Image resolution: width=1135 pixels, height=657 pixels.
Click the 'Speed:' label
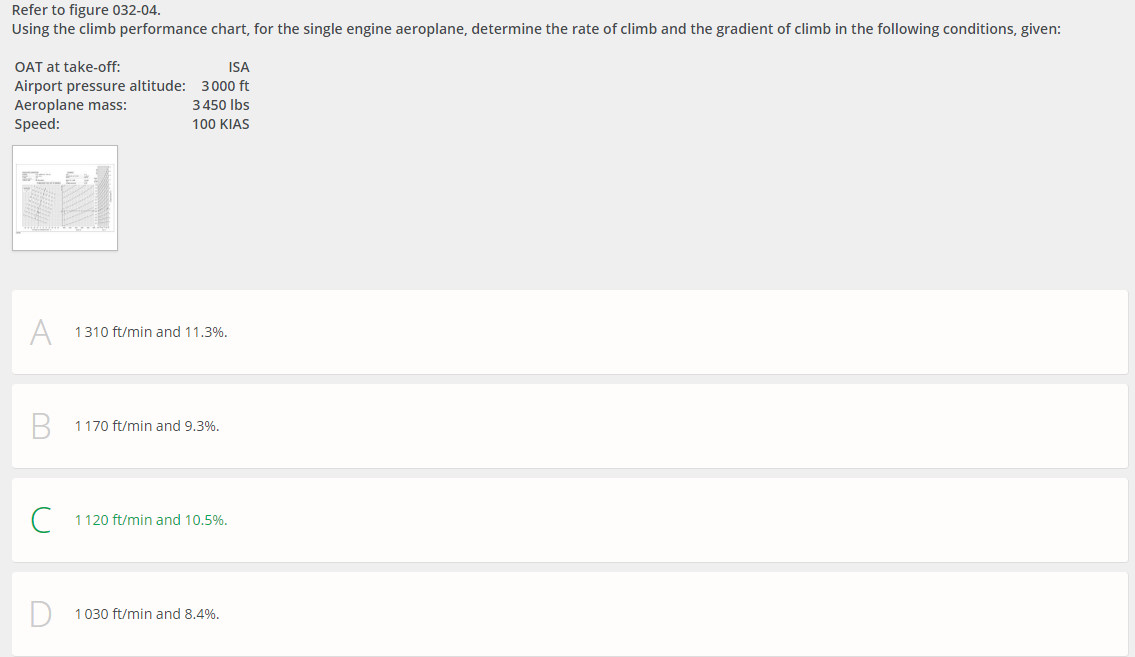37,124
